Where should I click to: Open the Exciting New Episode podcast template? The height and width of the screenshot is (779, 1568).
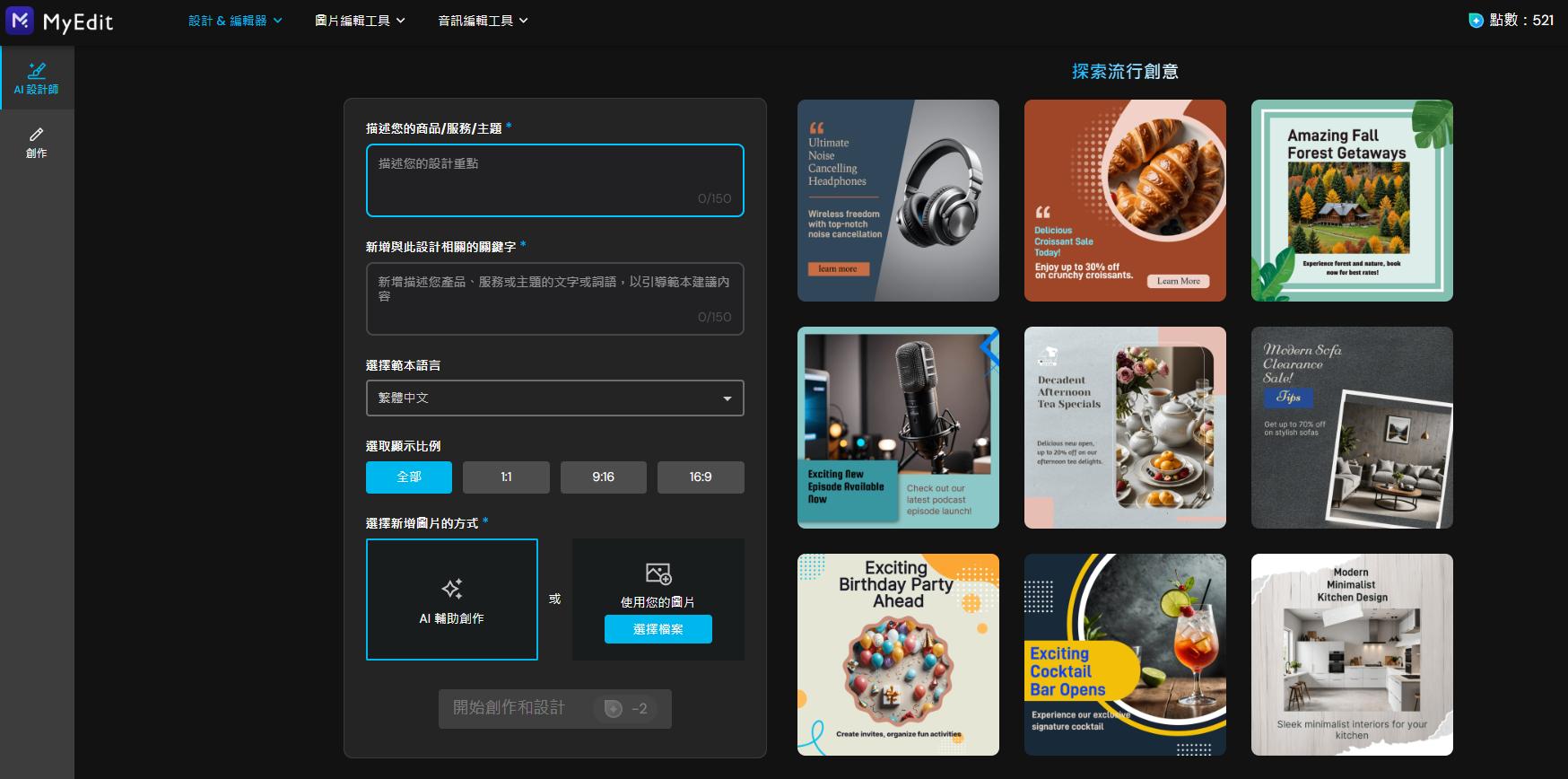click(898, 427)
